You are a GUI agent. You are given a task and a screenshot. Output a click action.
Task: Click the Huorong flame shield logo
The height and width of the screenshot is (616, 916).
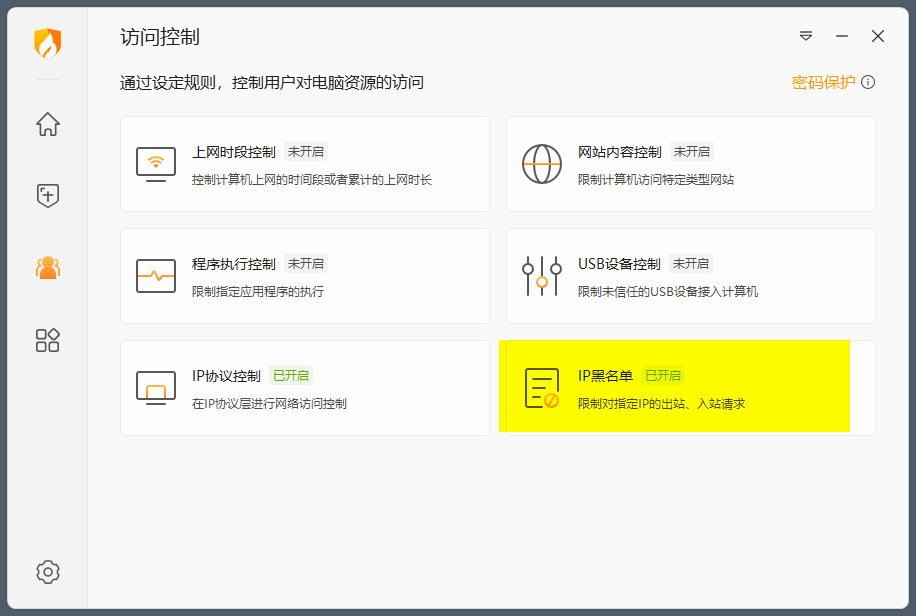click(x=47, y=43)
